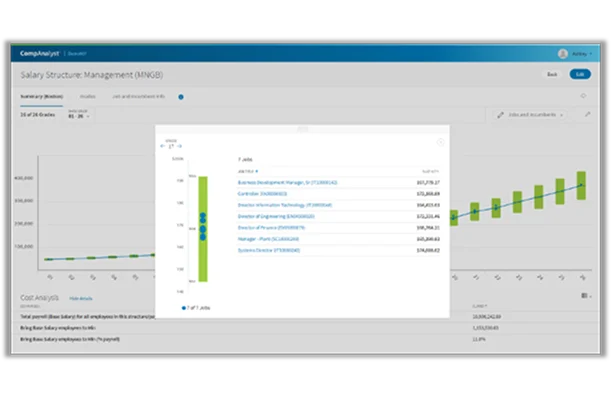Click the settings icon right of tab row
Image resolution: width=612 pixels, height=397 pixels.
tap(583, 96)
